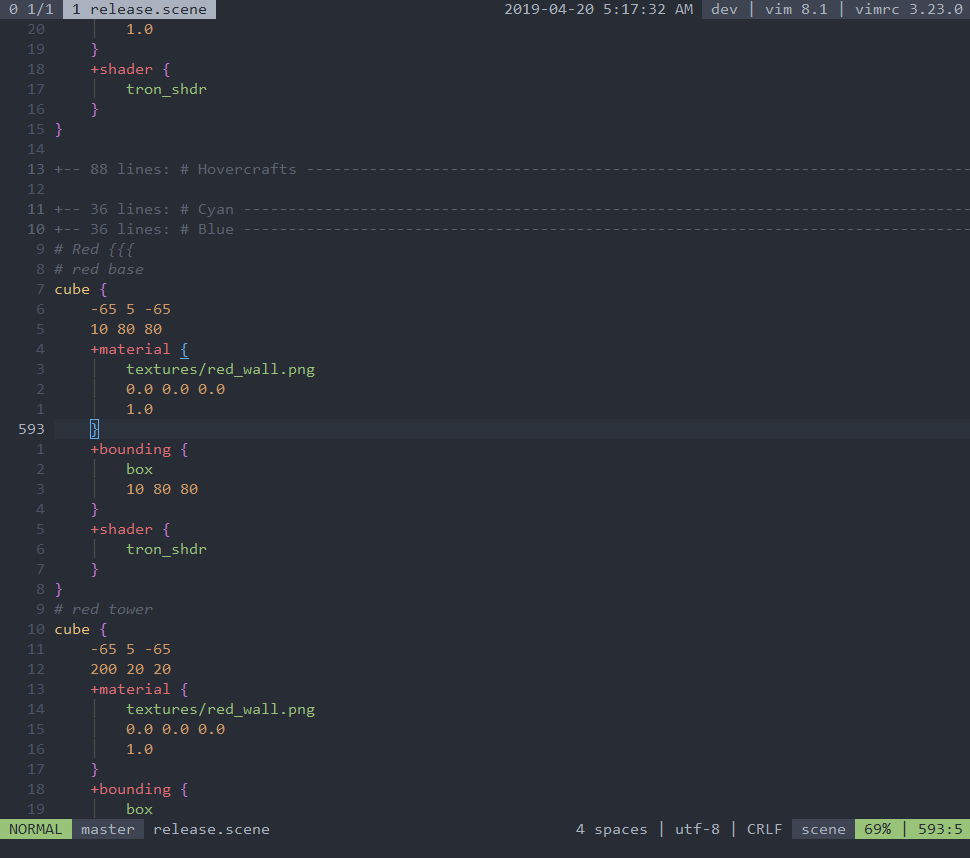Screen dimensions: 970x858
Task: Click the 'cube {' line under red base
Action: (81, 290)
